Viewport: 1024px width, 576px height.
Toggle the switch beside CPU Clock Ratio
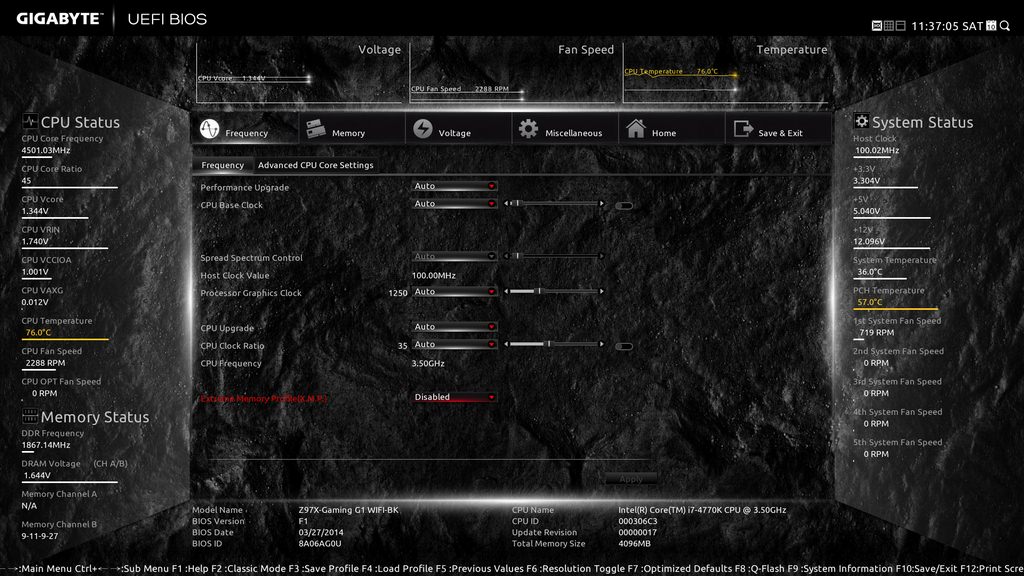pos(624,346)
